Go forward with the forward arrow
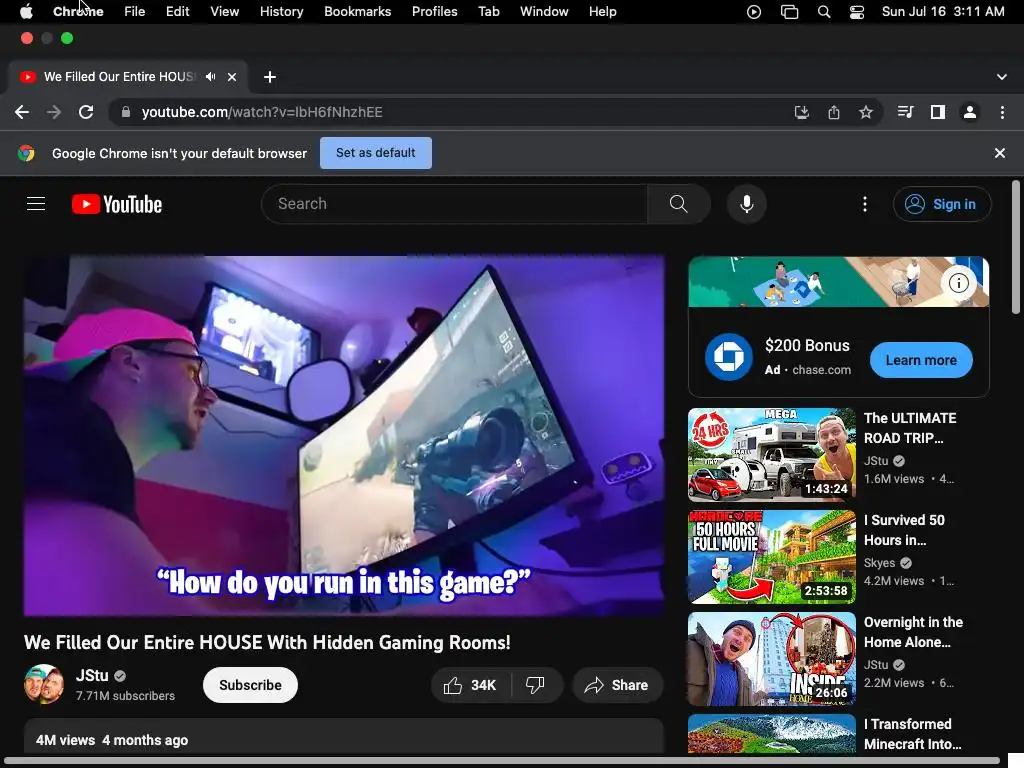 [x=54, y=112]
